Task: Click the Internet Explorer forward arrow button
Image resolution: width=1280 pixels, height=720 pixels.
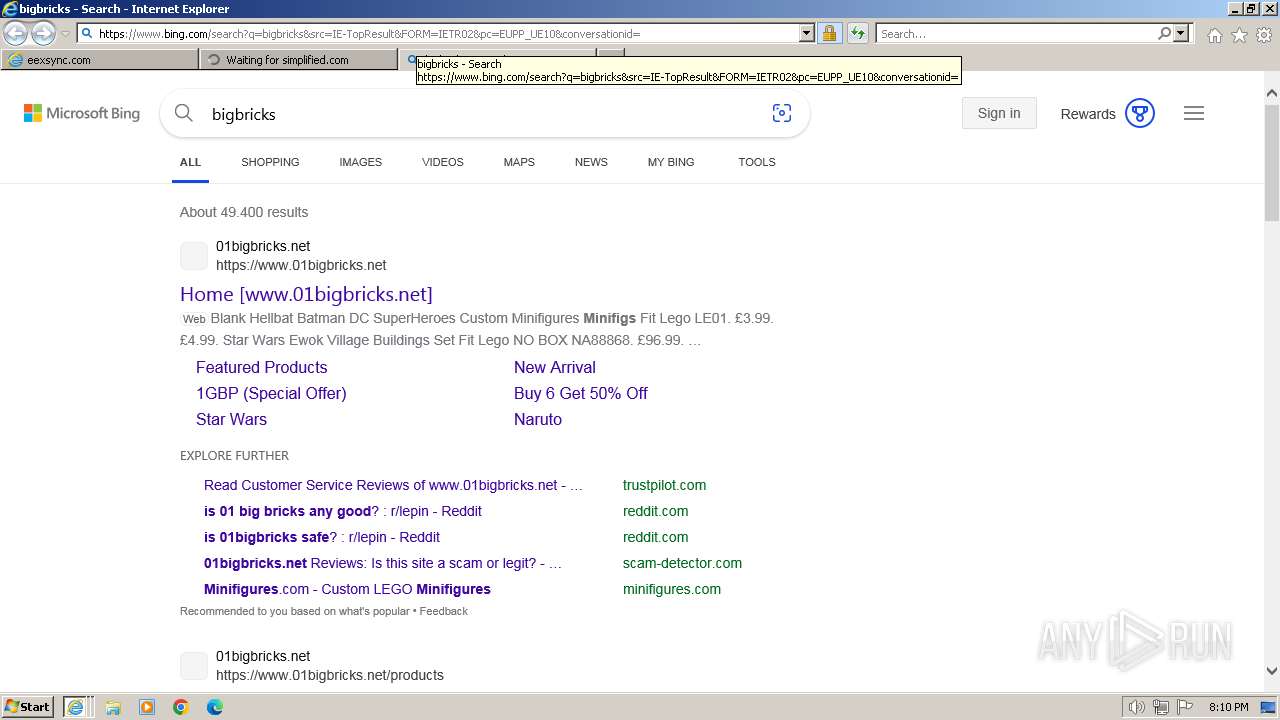Action: pyautogui.click(x=43, y=33)
